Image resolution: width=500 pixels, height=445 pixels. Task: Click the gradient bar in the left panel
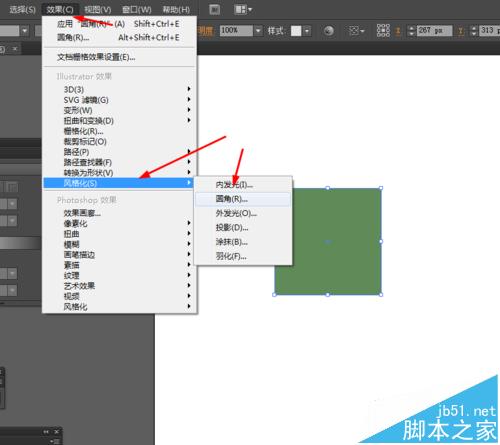pos(20,243)
